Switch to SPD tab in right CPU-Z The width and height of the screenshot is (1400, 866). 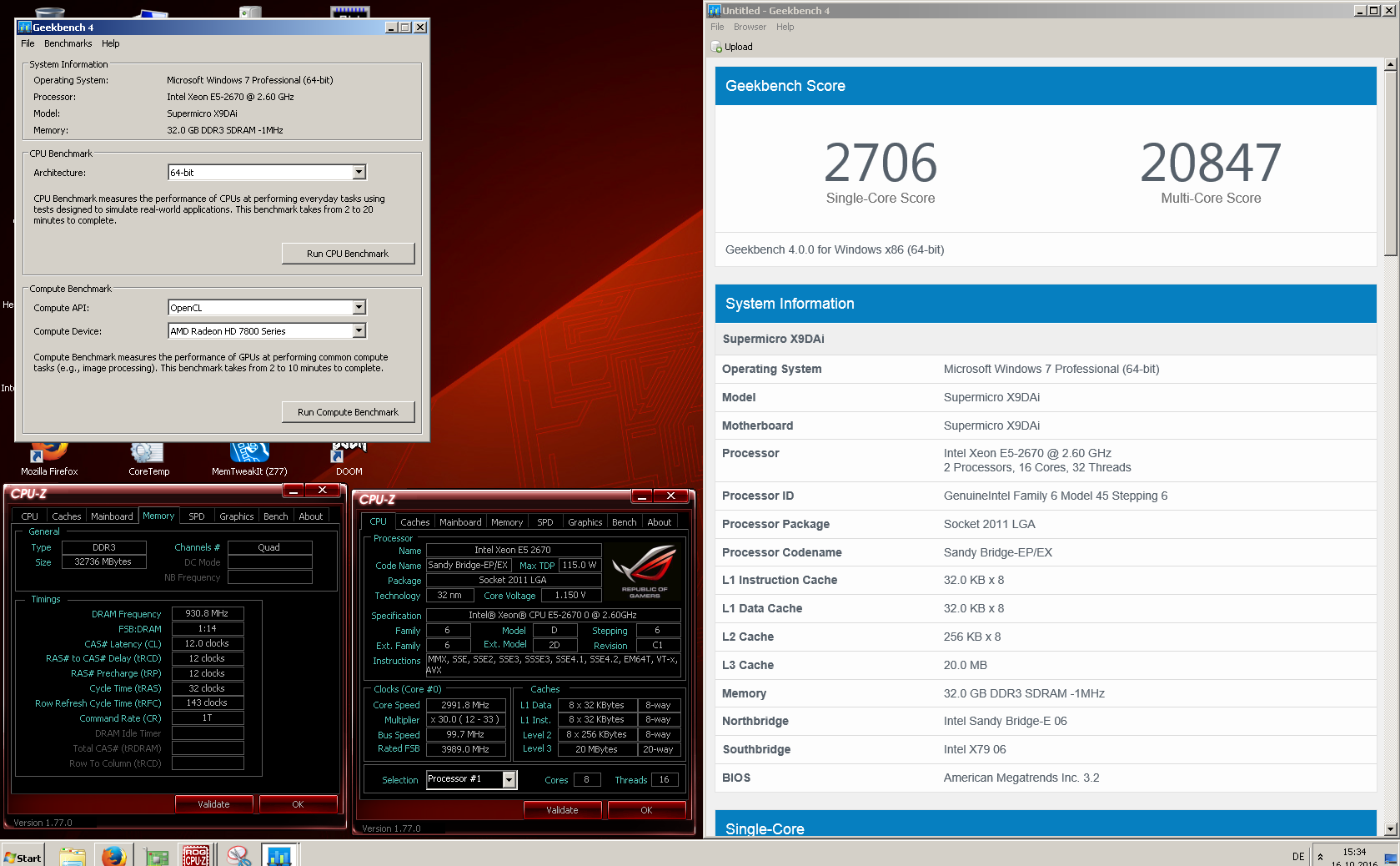point(545,522)
